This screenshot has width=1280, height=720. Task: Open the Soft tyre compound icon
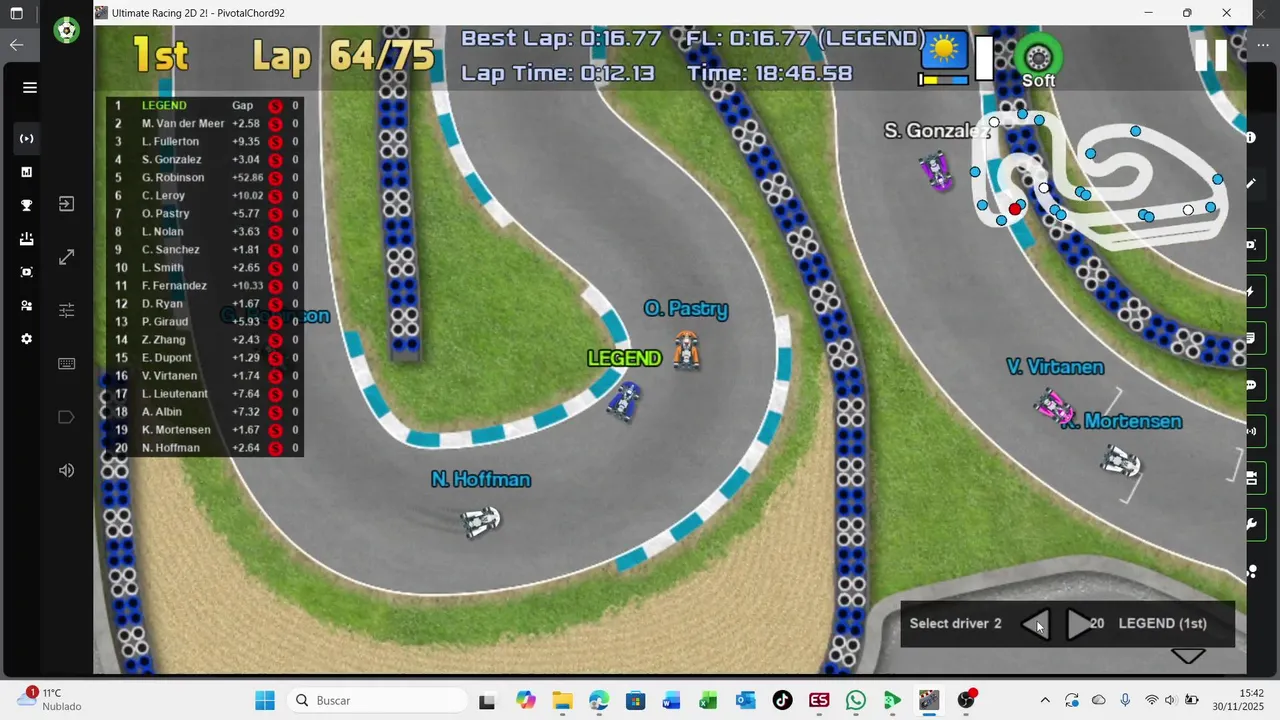[x=1038, y=57]
